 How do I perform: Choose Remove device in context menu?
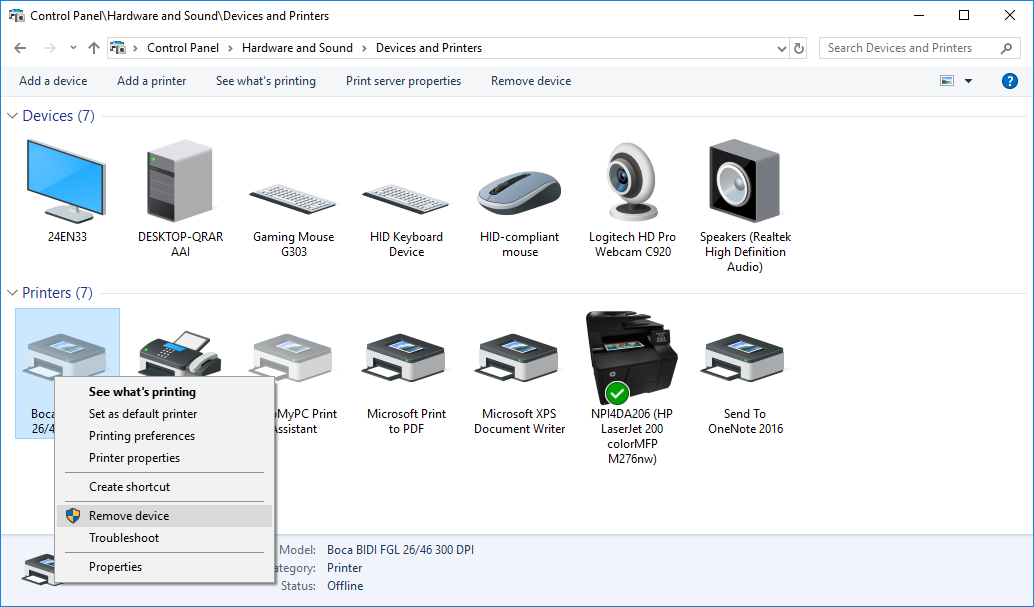(x=164, y=516)
